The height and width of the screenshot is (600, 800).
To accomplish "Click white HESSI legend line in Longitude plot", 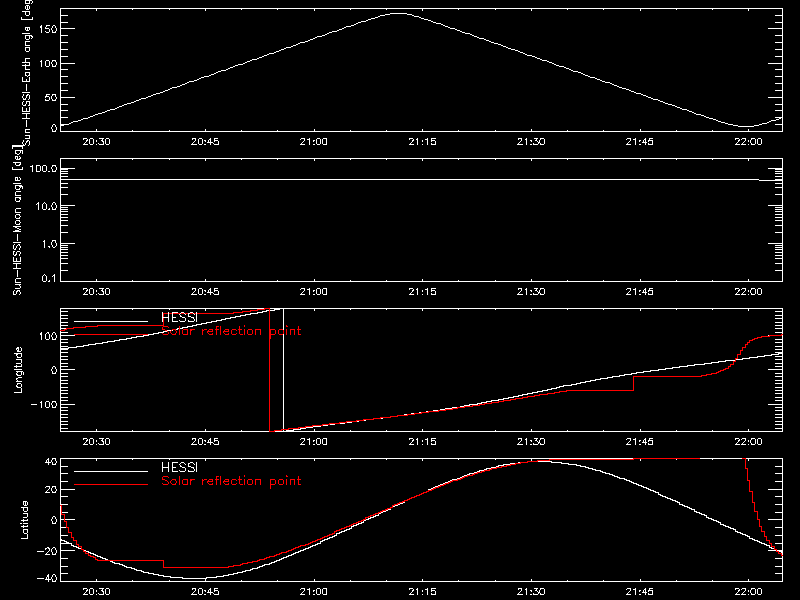I will coord(111,321).
